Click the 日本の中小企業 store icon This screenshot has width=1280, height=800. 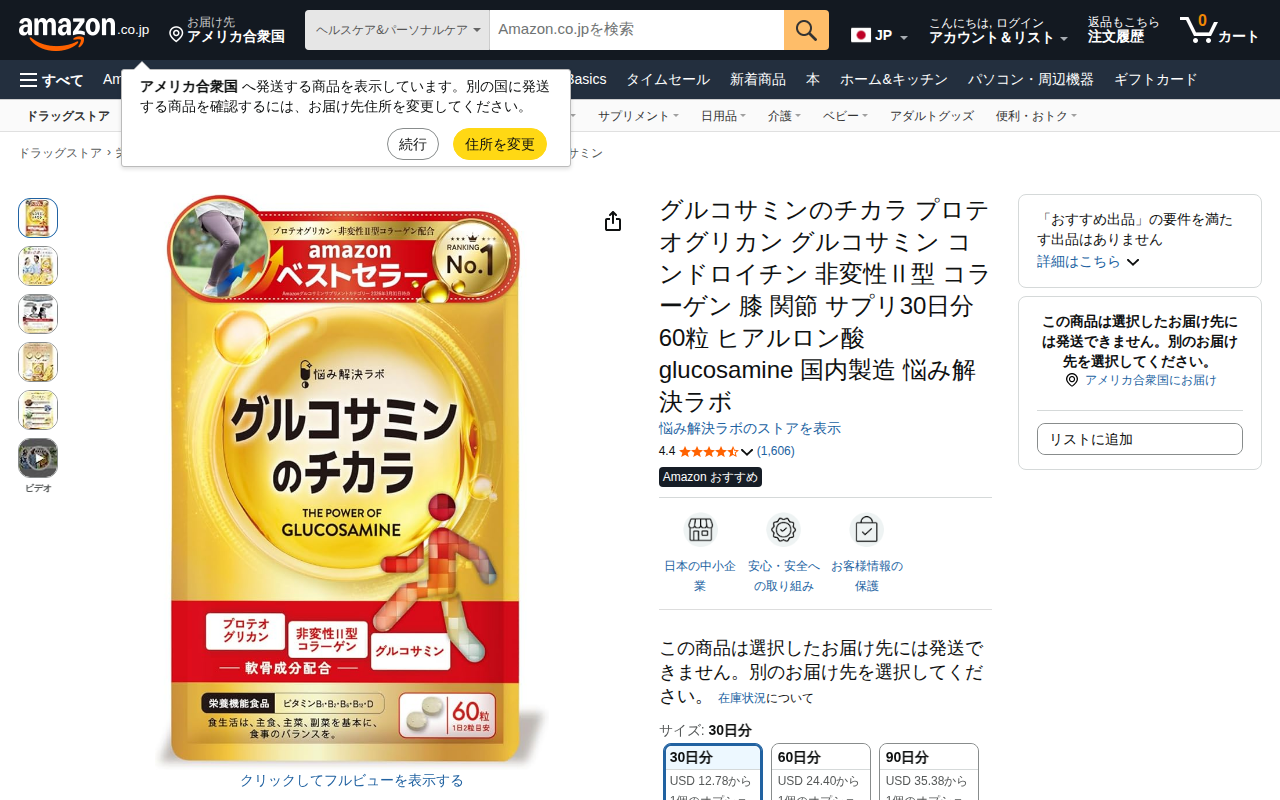700,529
